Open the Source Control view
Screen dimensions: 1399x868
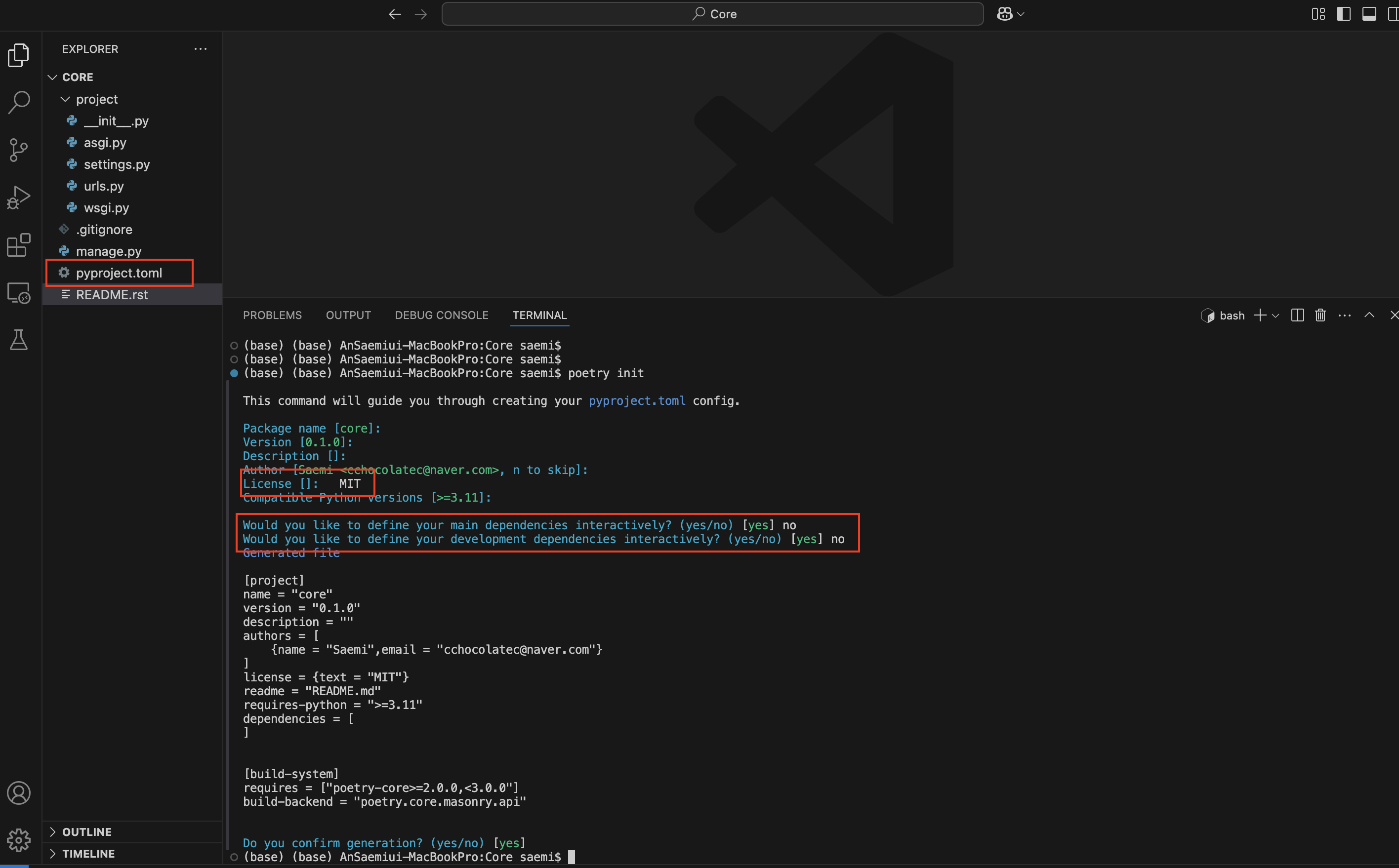[x=19, y=150]
